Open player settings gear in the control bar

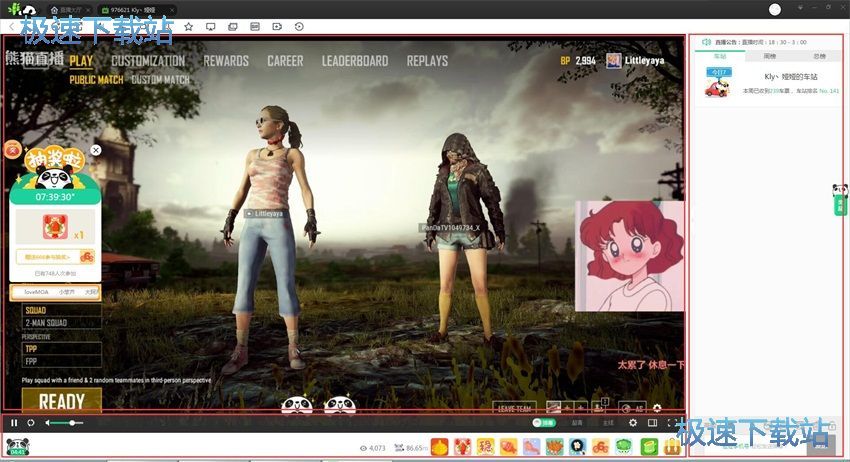point(633,423)
